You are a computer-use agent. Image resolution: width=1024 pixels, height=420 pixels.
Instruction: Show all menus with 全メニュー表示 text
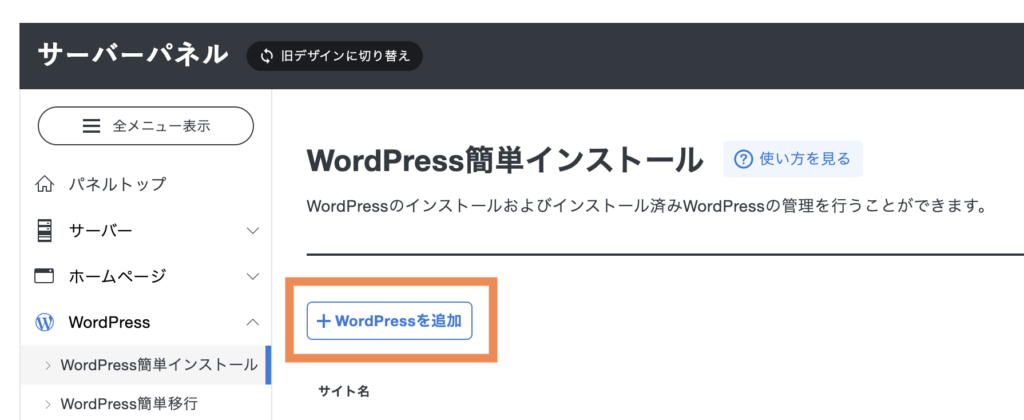pyautogui.click(x=160, y=126)
